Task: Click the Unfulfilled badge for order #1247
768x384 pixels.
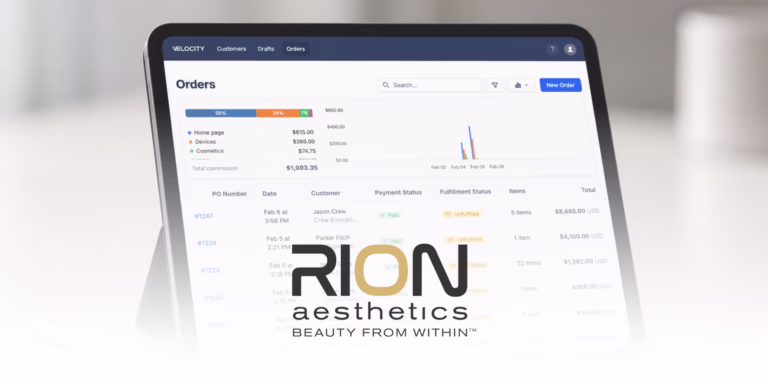Action: point(462,214)
